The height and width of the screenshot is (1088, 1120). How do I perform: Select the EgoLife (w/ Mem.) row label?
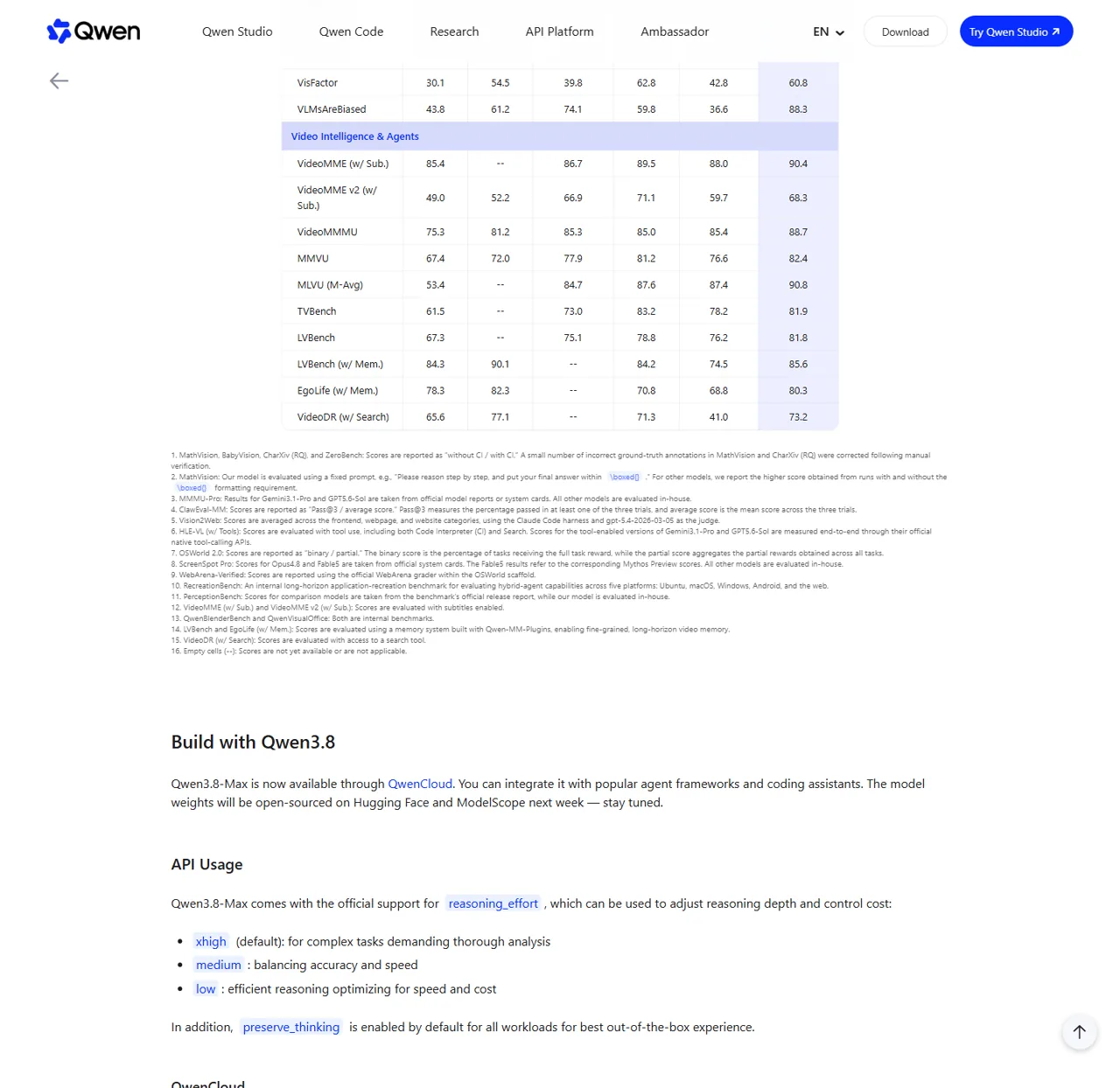[x=338, y=390]
